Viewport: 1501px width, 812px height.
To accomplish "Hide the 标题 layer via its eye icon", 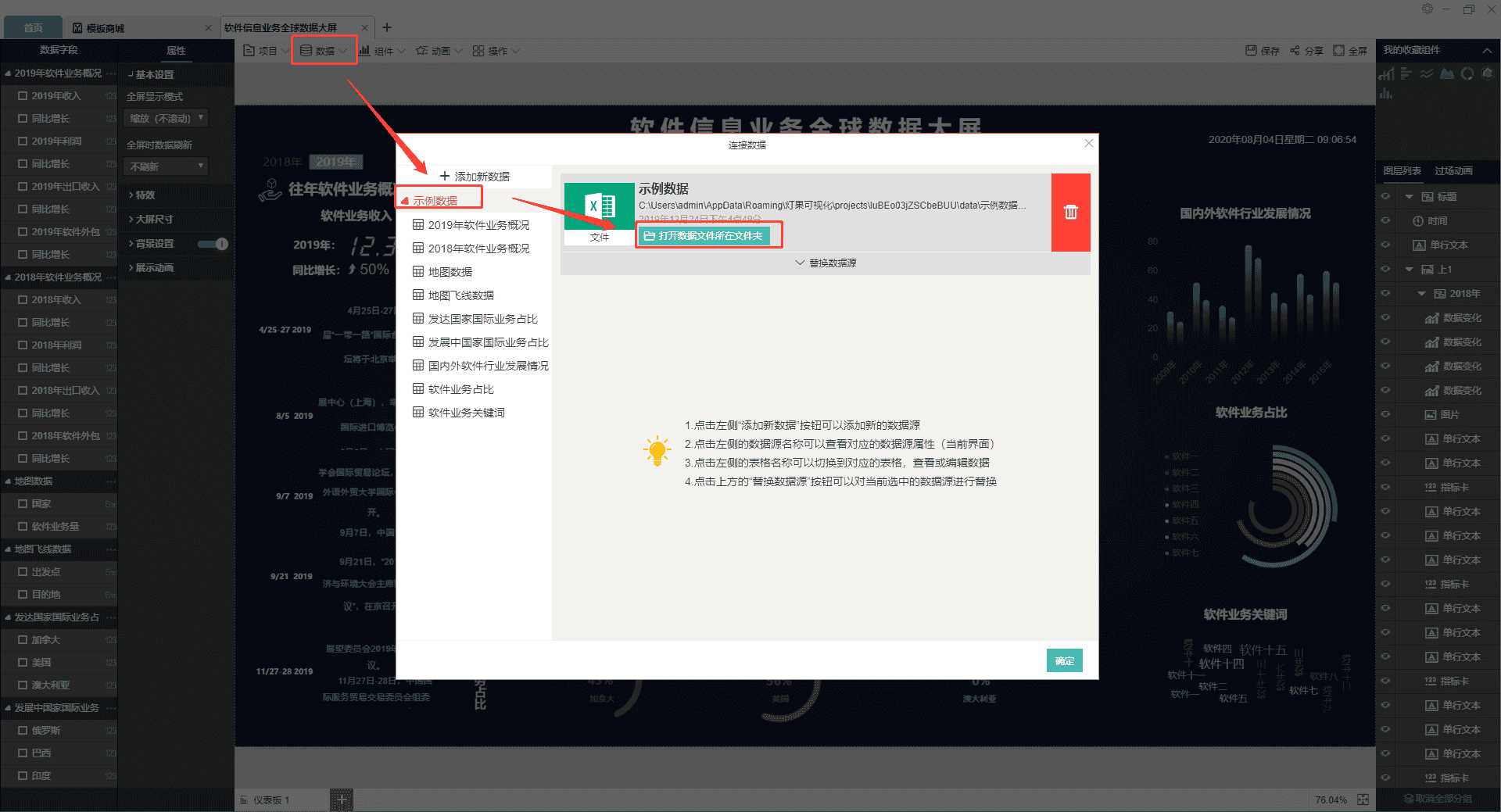I will pos(1385,197).
